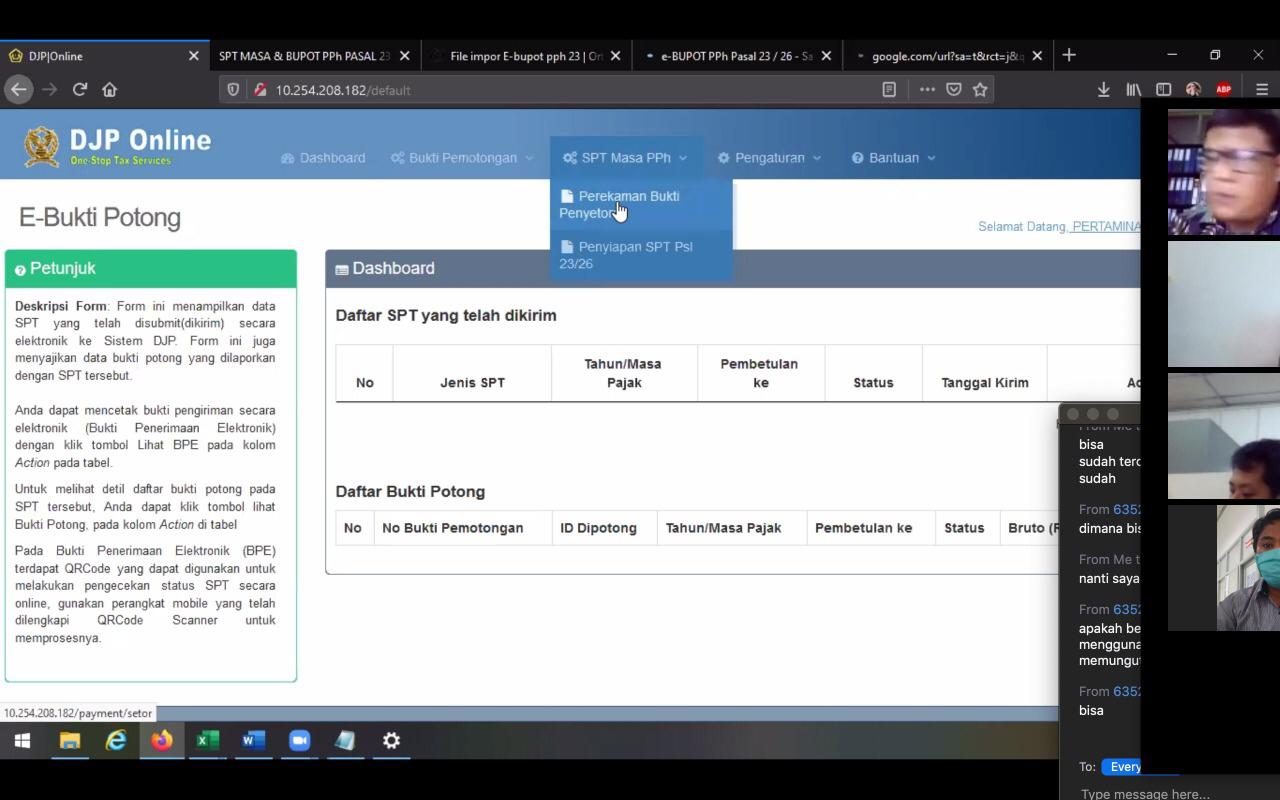Open the Firefox hamburger menu icon

pos(1262,89)
